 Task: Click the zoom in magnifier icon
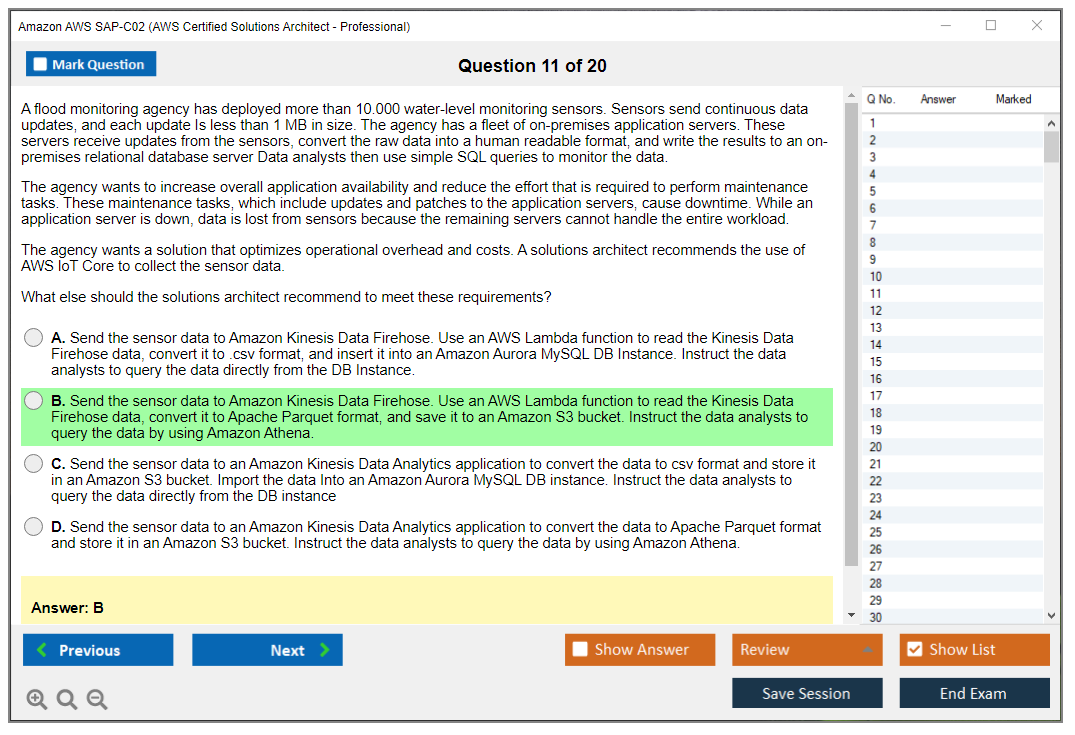pyautogui.click(x=37, y=700)
